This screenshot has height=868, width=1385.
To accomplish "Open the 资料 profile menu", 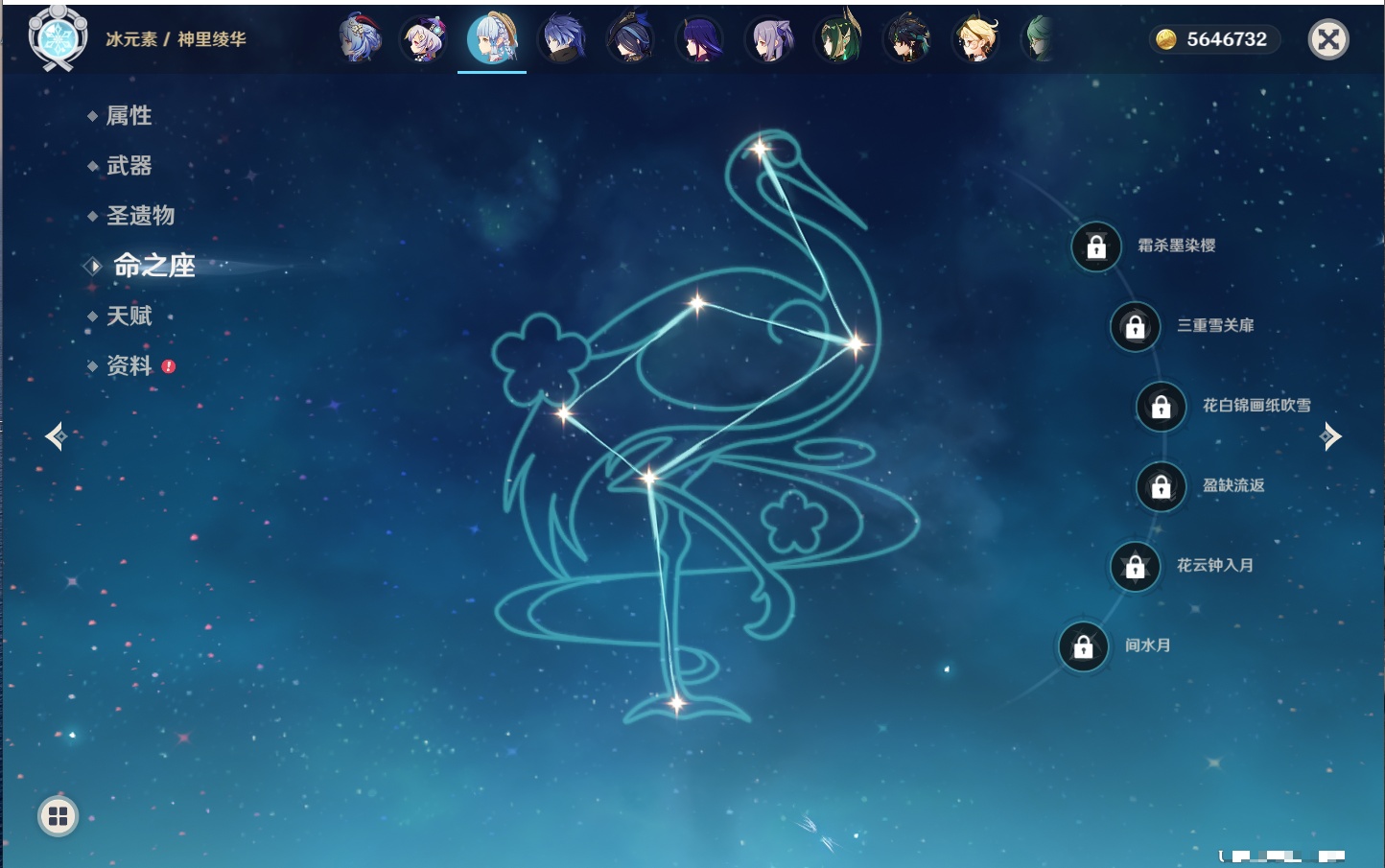I will 129,365.
